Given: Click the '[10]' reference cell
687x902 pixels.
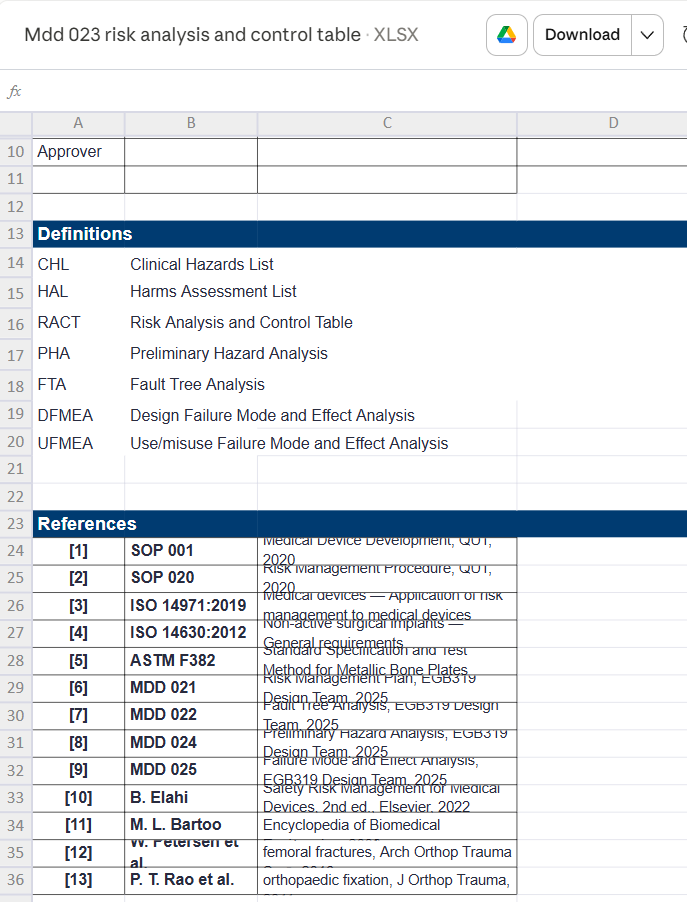Looking at the screenshot, I should click(x=78, y=798).
